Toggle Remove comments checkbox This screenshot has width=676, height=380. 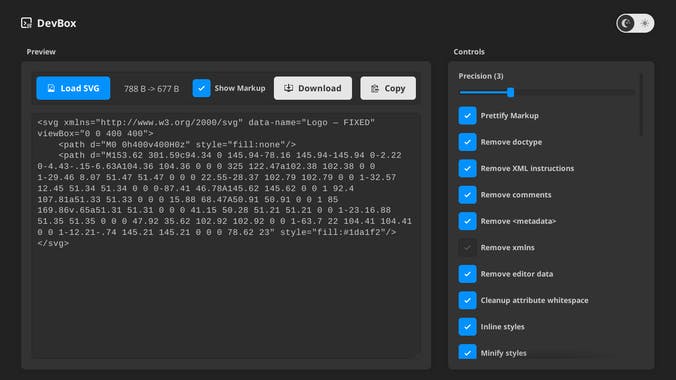467,195
